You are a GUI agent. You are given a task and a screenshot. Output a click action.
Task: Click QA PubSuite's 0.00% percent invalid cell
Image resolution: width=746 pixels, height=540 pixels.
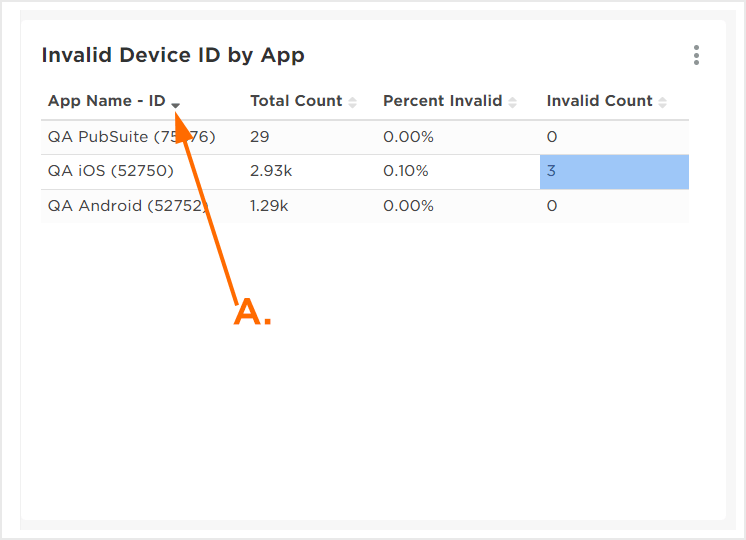point(408,137)
